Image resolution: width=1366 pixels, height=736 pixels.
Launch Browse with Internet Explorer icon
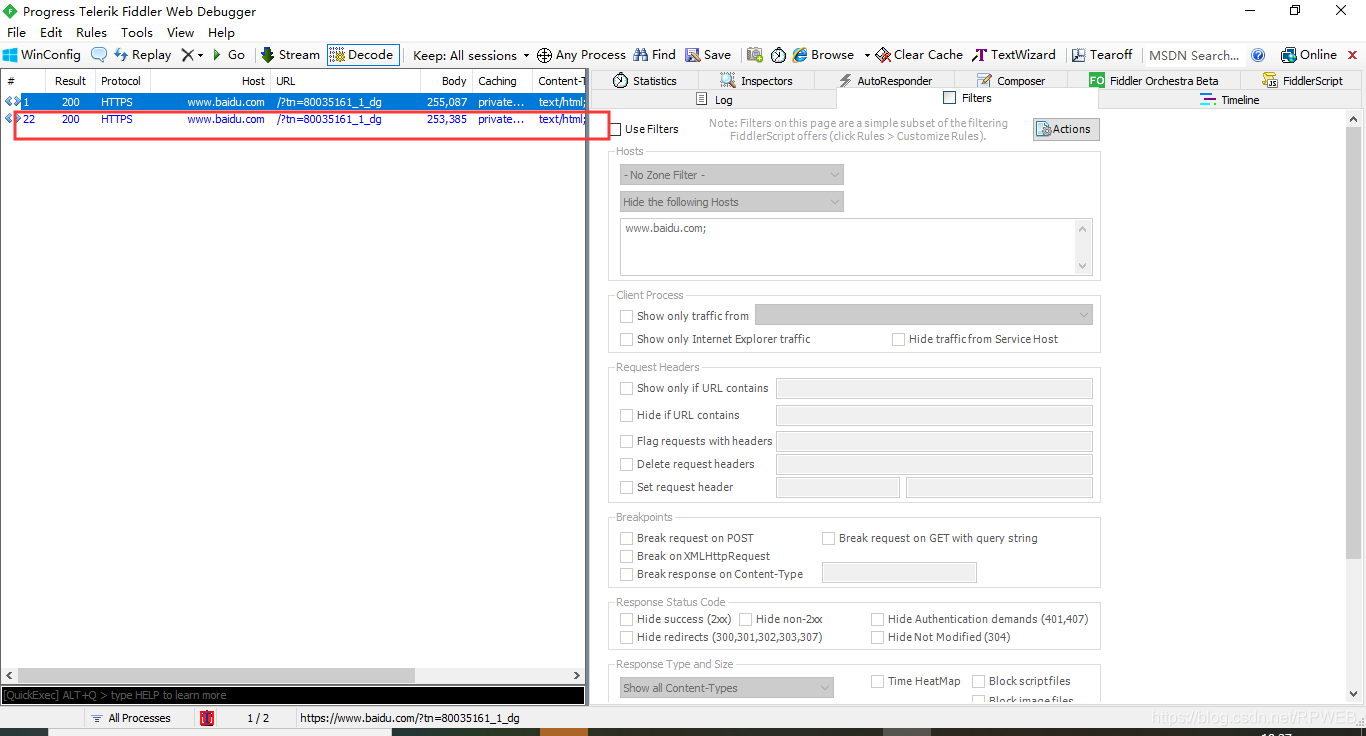point(801,55)
